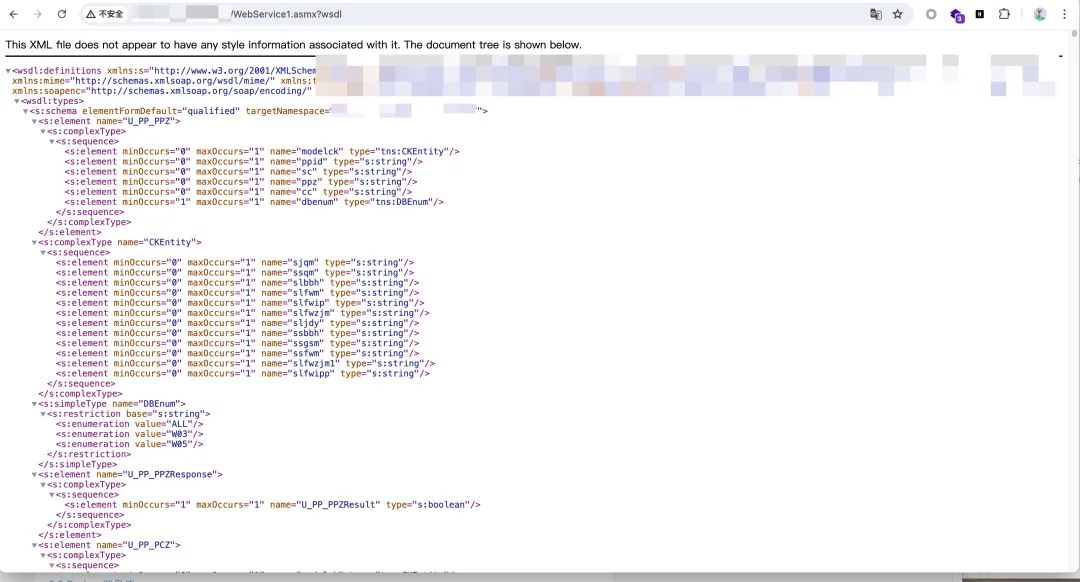The width and height of the screenshot is (1080, 582).
Task: Collapse the wsdl:types node
Action: coord(17,101)
